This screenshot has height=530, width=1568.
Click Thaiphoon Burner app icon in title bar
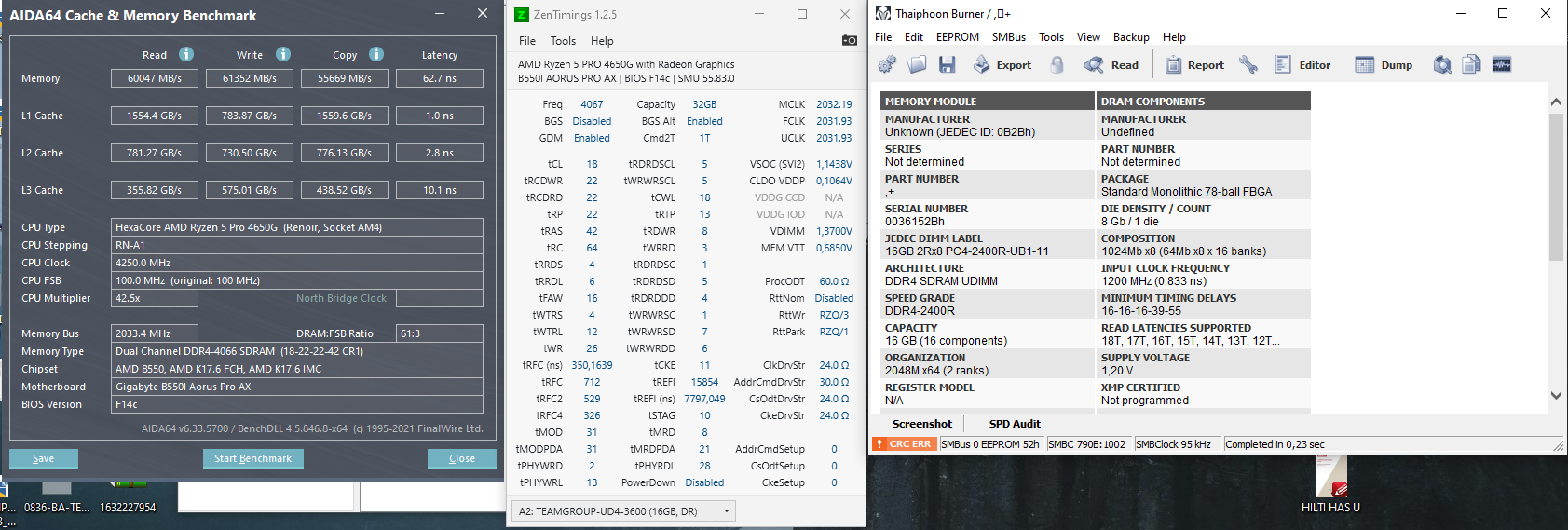[883, 13]
